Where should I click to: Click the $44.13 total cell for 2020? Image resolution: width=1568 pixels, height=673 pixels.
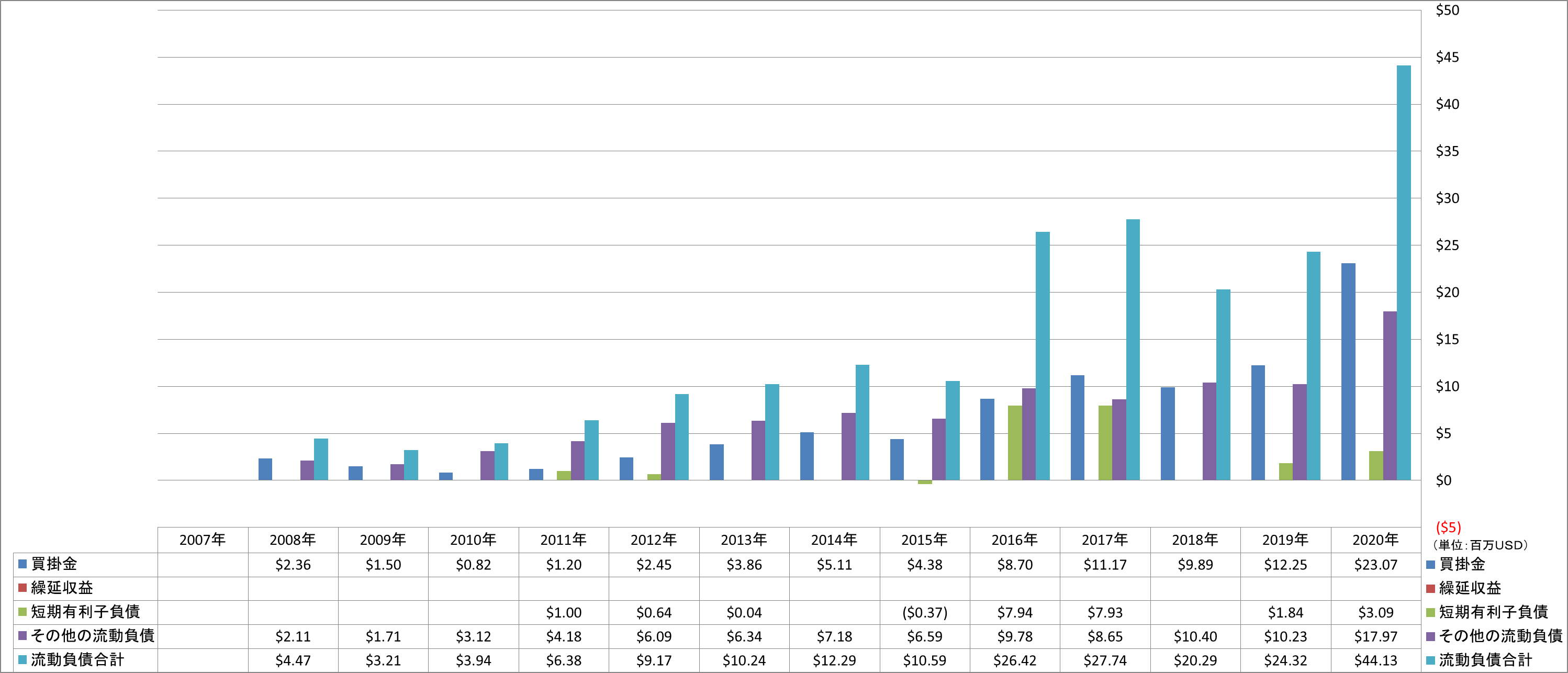click(x=1375, y=660)
